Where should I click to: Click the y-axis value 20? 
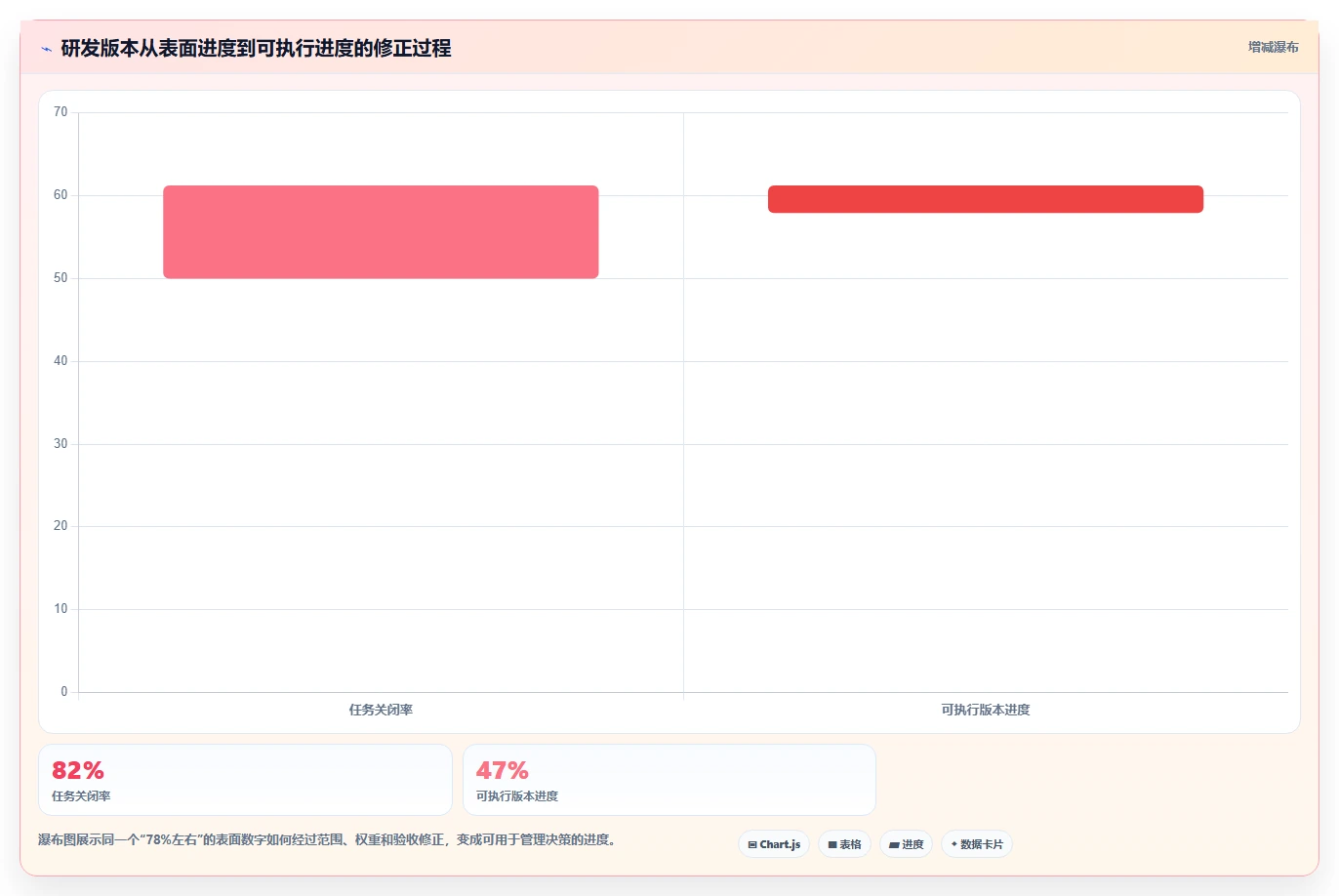click(61, 526)
